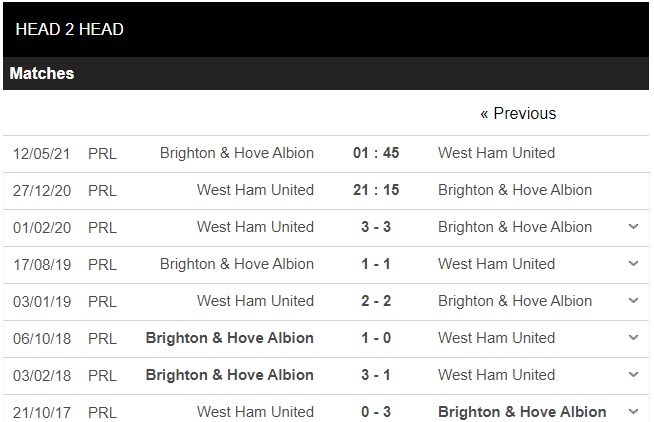This screenshot has height=422, width=654.
Task: Click West Ham United in 03/02/18 row
Action: click(496, 375)
